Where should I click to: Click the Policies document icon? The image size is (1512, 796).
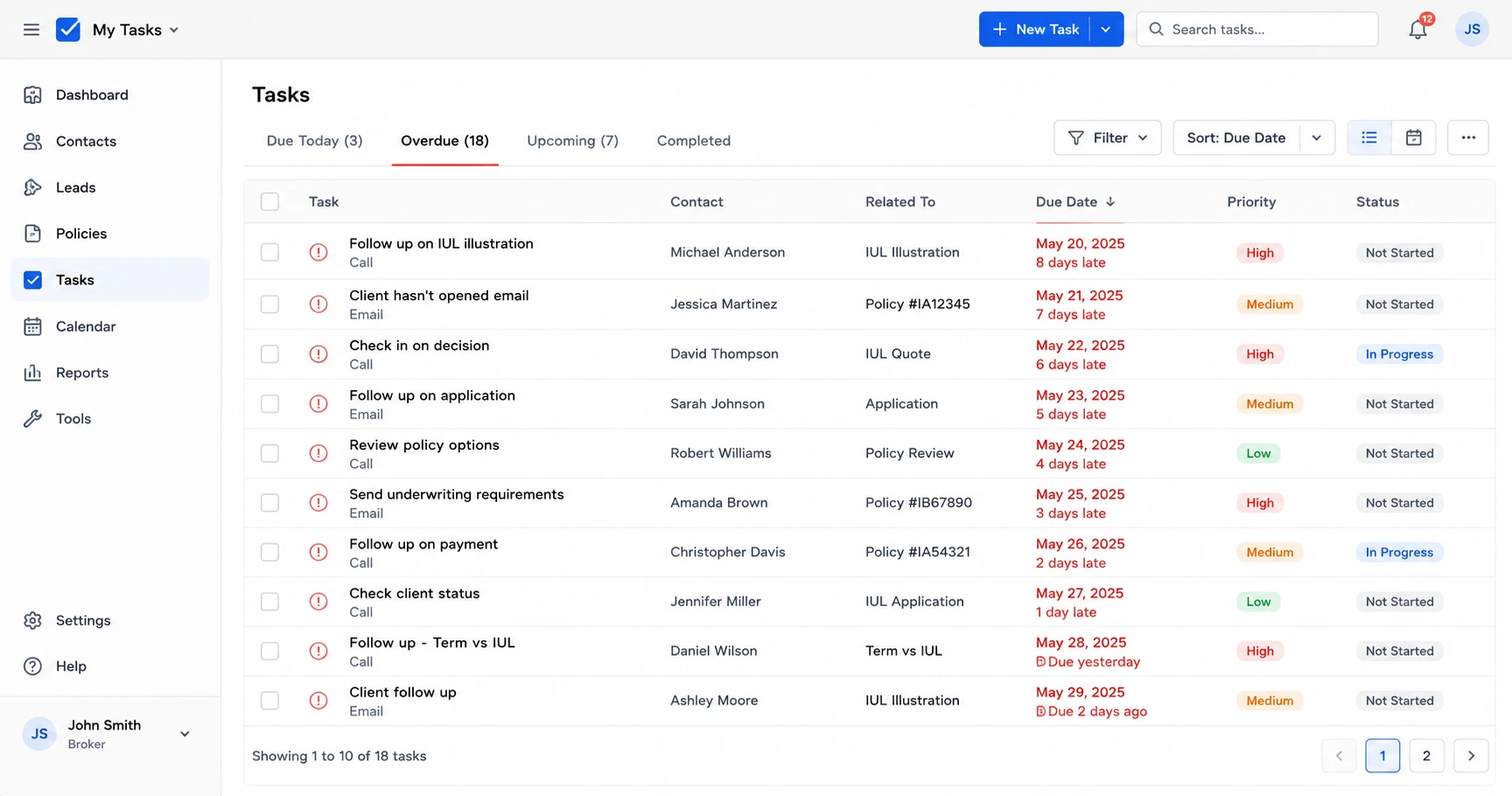point(32,234)
